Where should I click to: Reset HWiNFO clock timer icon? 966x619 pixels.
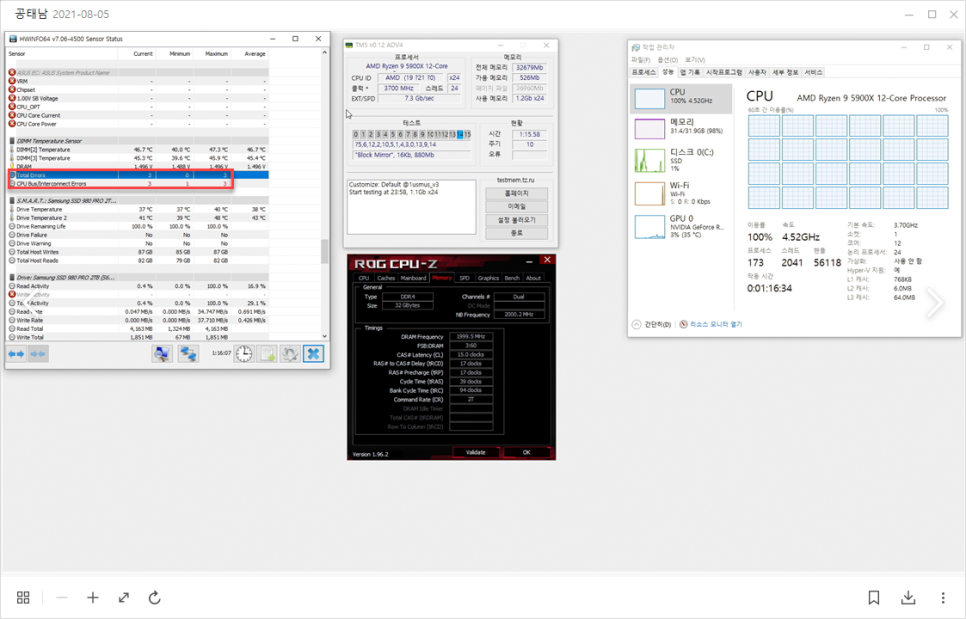(x=244, y=354)
